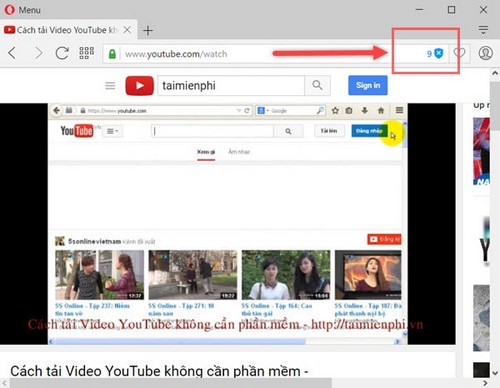Click the vertical scrollbar down arrow

(495, 373)
